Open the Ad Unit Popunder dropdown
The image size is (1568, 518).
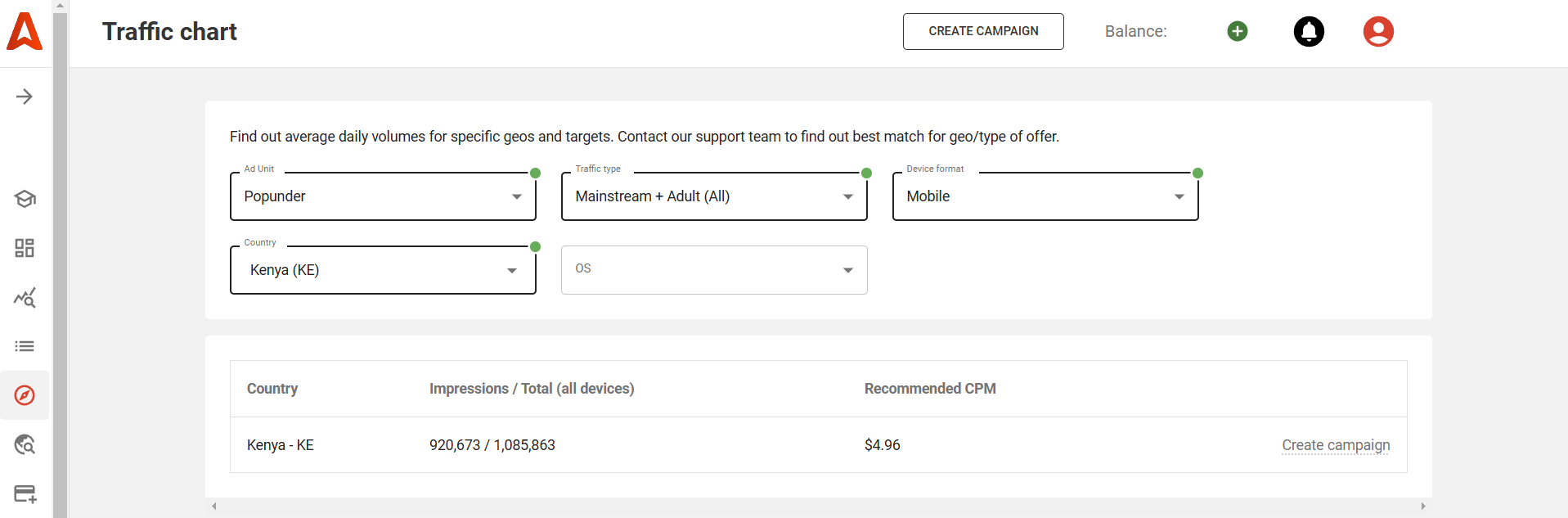(383, 196)
